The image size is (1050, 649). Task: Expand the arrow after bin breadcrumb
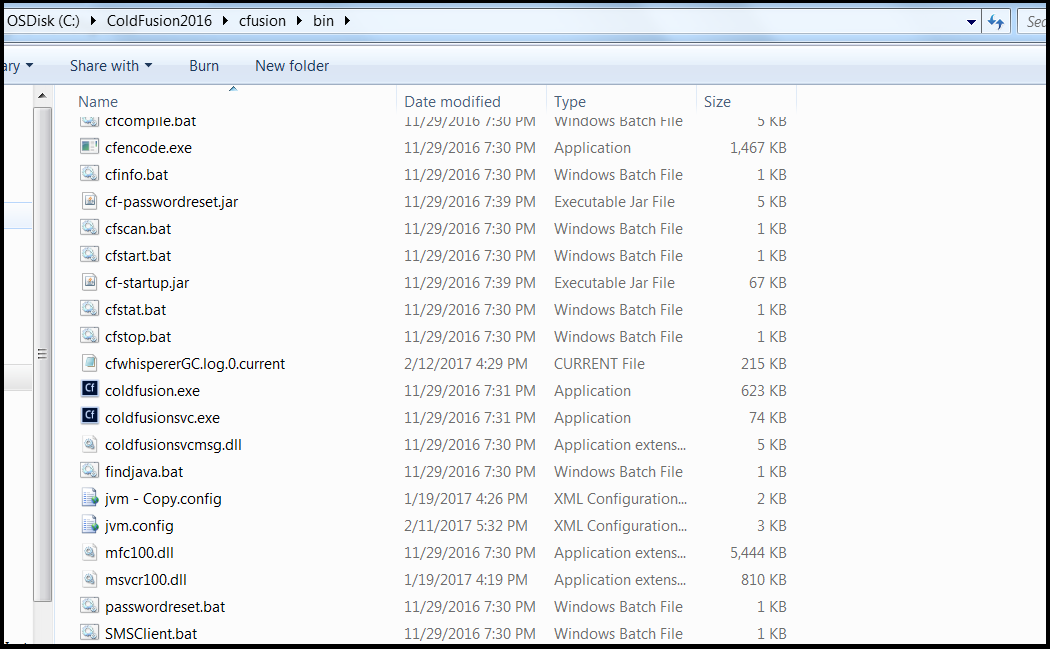(x=347, y=21)
